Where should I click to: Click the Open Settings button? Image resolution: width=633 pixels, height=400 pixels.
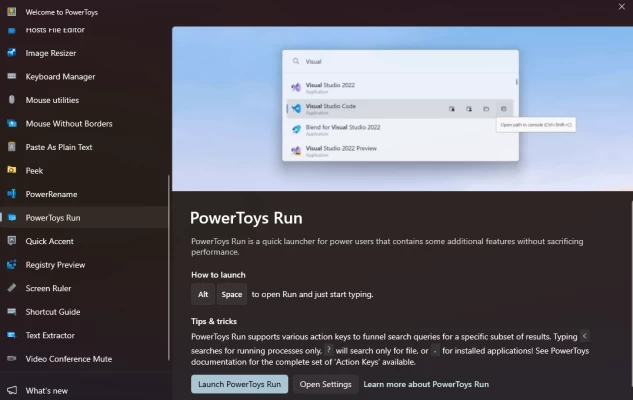point(325,384)
